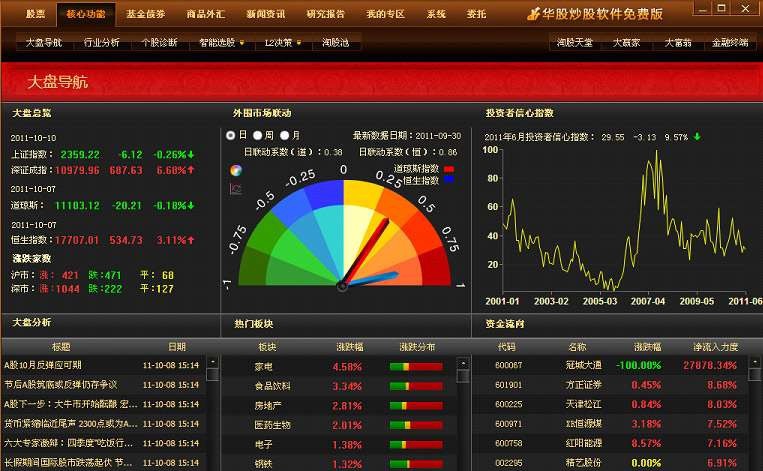
Task: Click the 净流入力度 column header
Action: (715, 347)
